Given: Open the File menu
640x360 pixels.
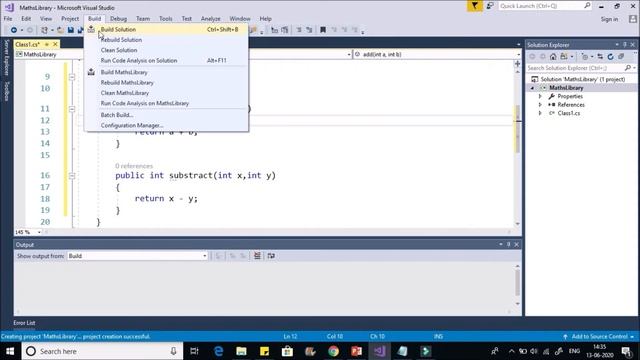Looking at the screenshot, I should tap(8, 19).
